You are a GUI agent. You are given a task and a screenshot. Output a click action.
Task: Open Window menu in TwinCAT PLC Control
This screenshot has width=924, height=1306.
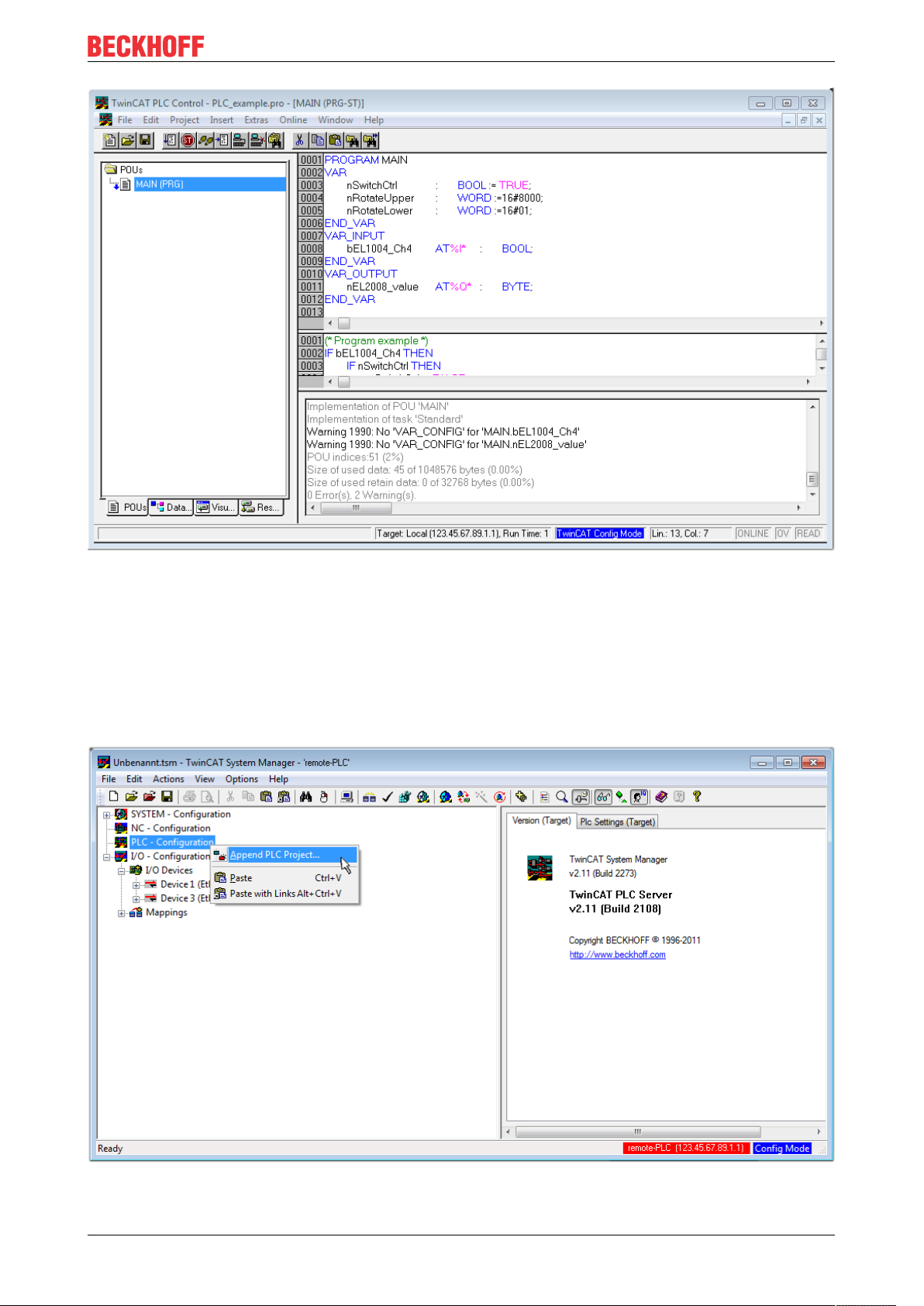click(x=335, y=120)
